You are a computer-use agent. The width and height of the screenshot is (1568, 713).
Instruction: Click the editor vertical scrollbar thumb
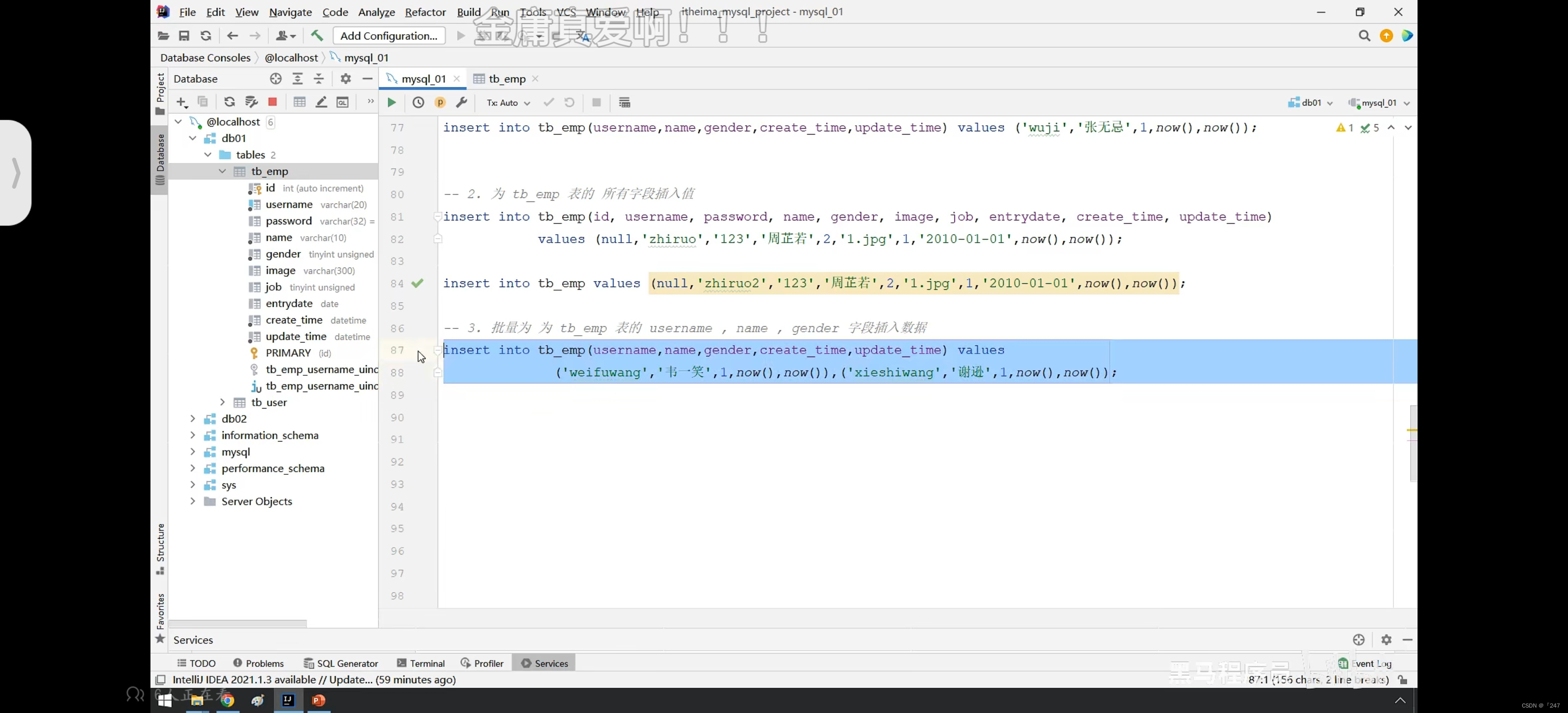click(1413, 443)
